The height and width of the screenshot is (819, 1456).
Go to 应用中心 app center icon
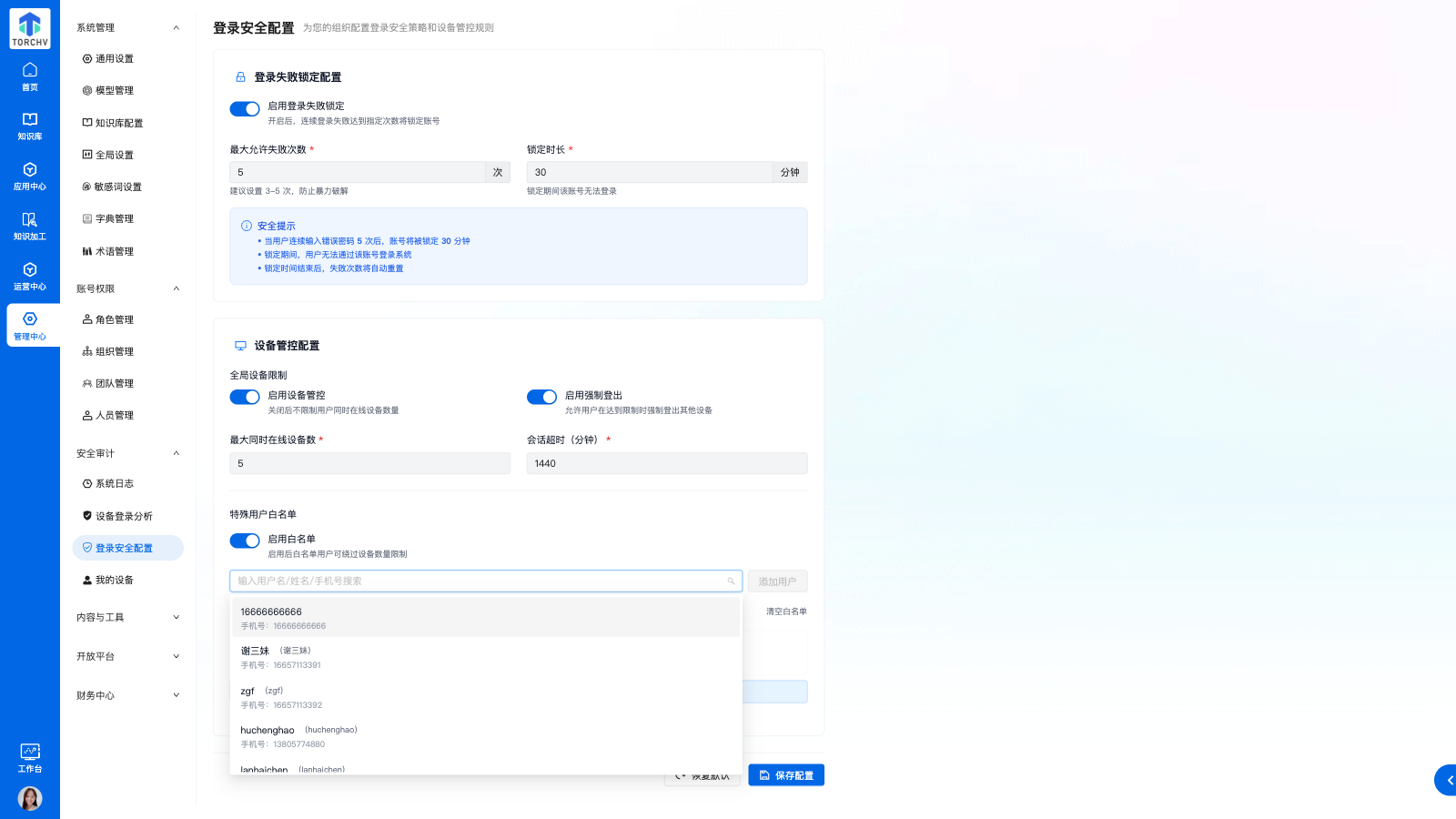(29, 176)
